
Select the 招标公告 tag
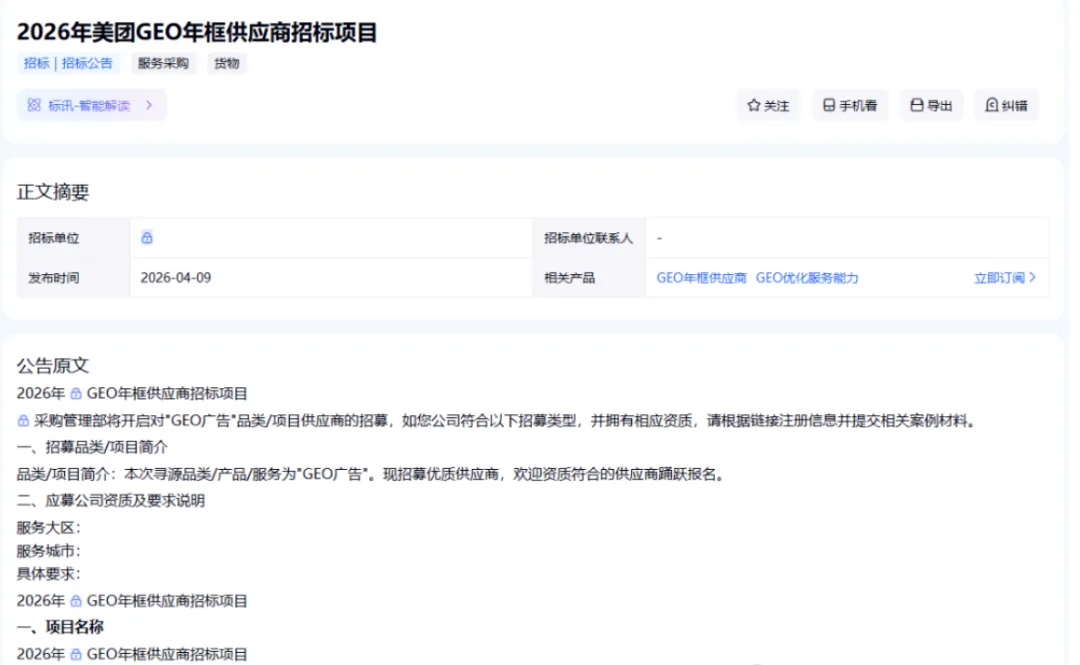tap(87, 63)
